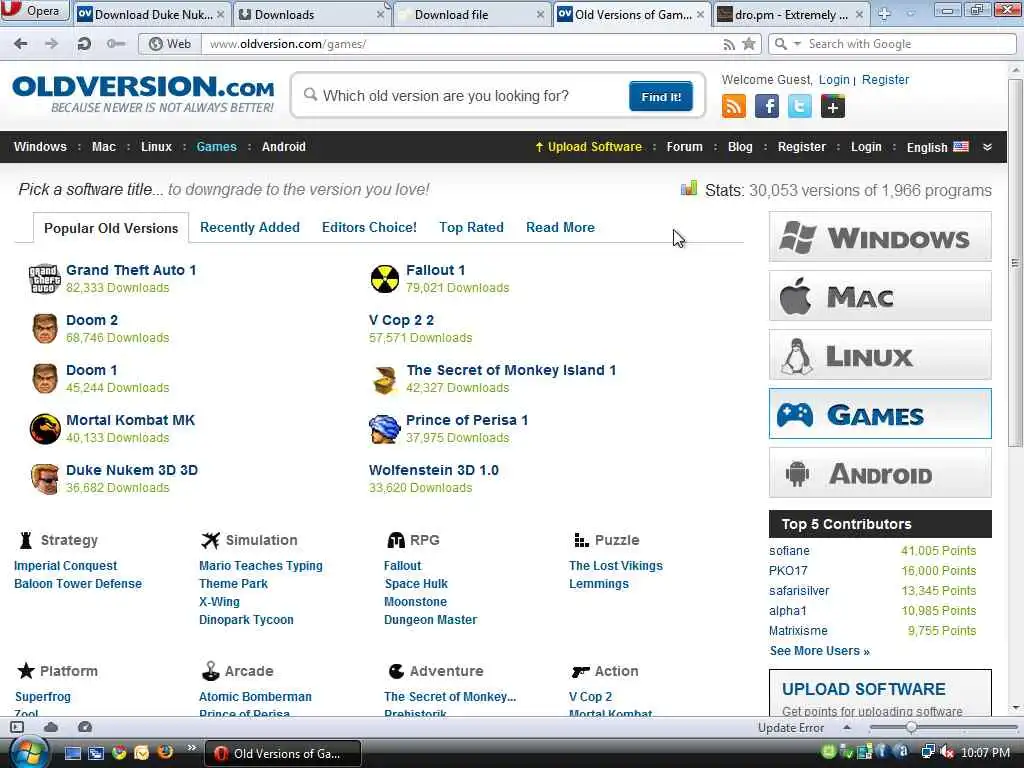Open Forum in navbar
Viewport: 1024px width, 768px height.
coord(684,147)
